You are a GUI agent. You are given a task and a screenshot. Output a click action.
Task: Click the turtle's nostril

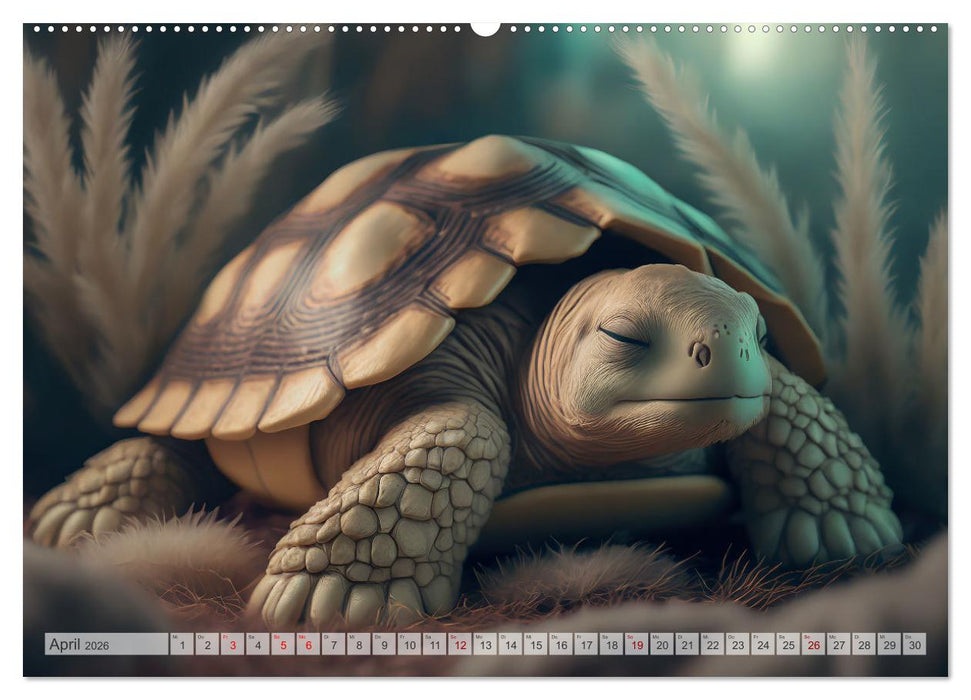click(x=702, y=354)
